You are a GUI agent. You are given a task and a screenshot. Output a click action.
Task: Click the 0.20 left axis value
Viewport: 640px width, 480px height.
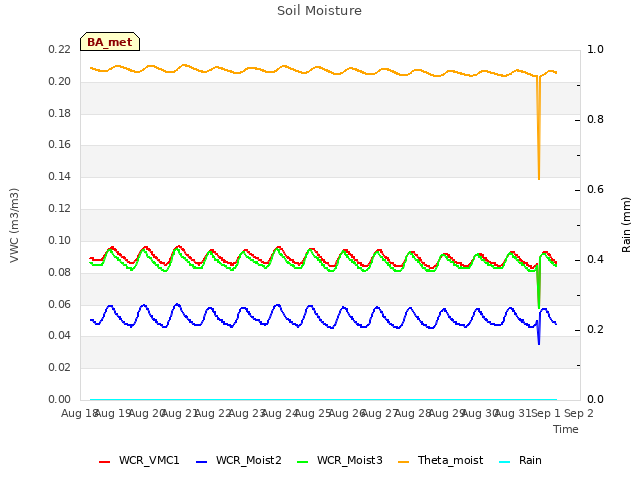60,81
